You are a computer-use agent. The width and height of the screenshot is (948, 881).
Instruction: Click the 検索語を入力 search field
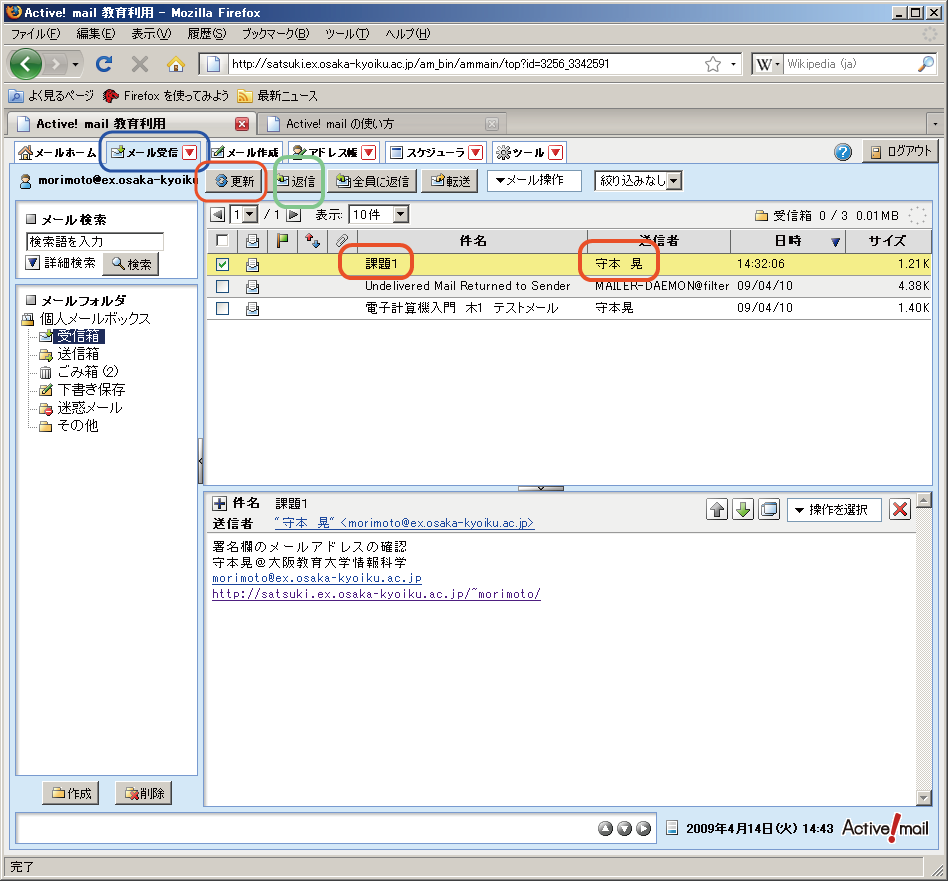(x=95, y=241)
